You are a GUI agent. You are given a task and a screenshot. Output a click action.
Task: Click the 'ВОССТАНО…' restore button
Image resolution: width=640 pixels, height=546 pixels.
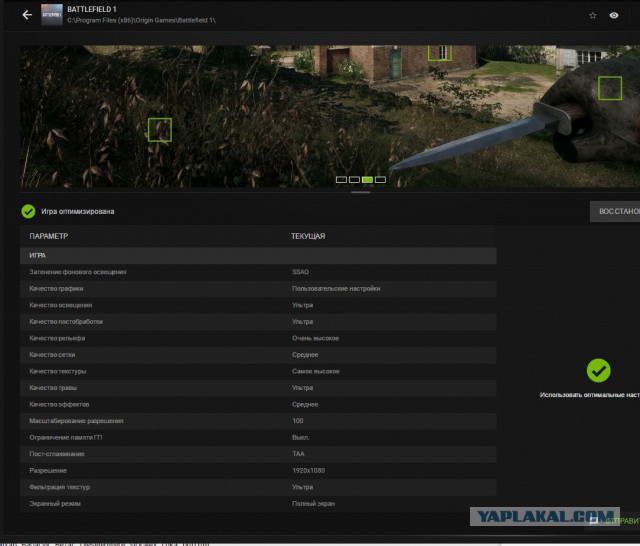[x=615, y=211]
